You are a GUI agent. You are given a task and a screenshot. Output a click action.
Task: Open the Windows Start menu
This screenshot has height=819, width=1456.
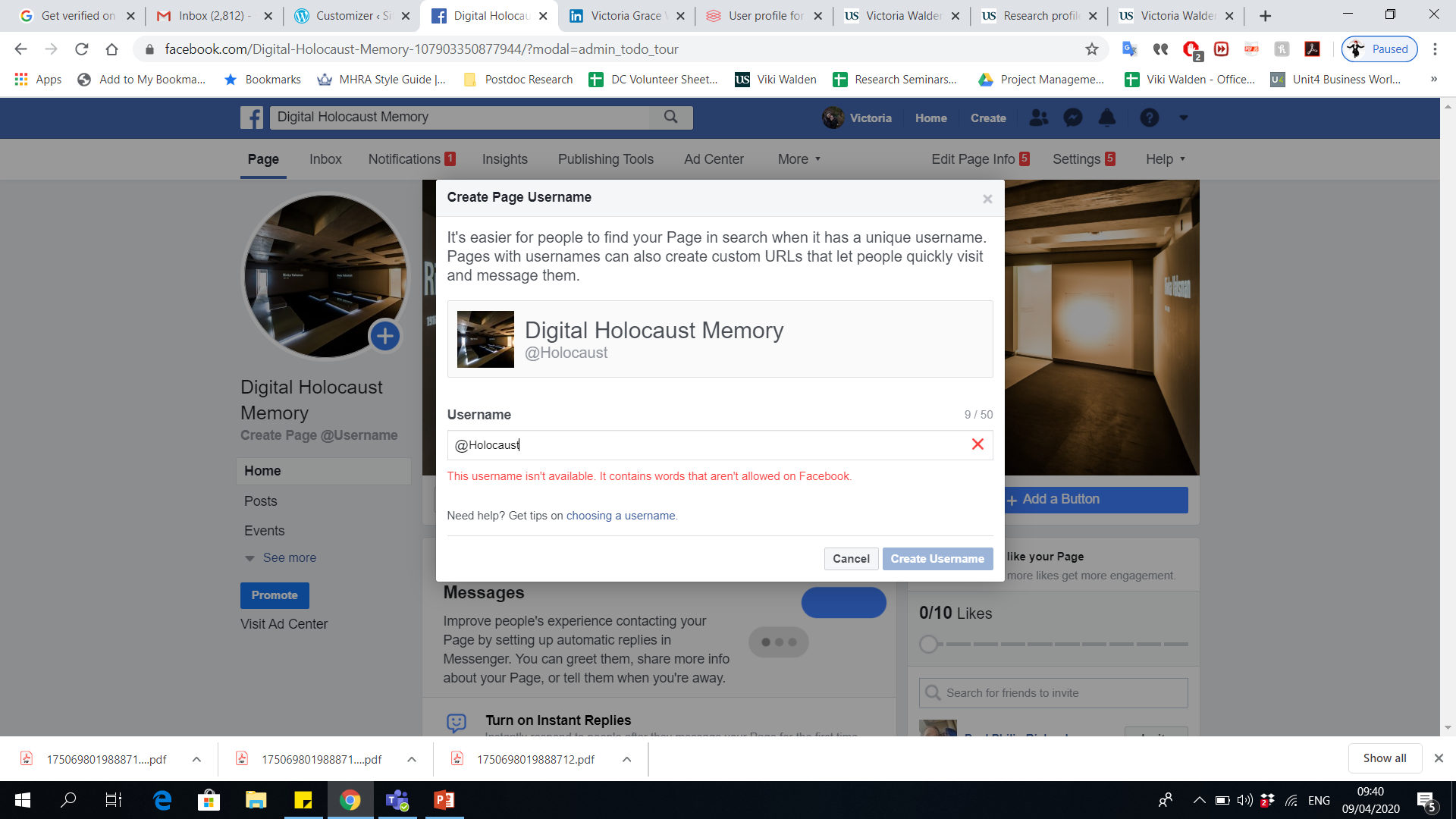(23, 800)
